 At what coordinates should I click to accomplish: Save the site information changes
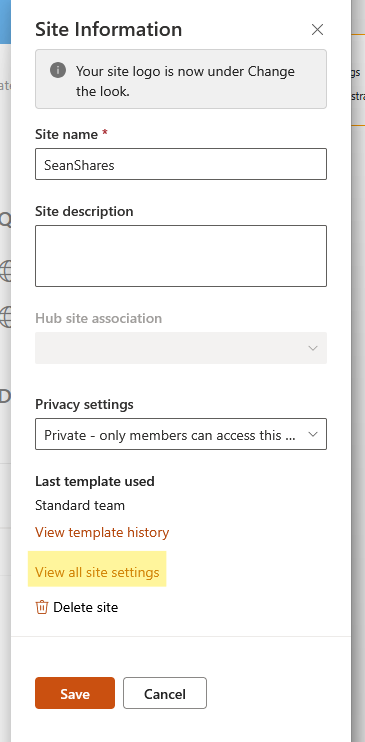75,693
